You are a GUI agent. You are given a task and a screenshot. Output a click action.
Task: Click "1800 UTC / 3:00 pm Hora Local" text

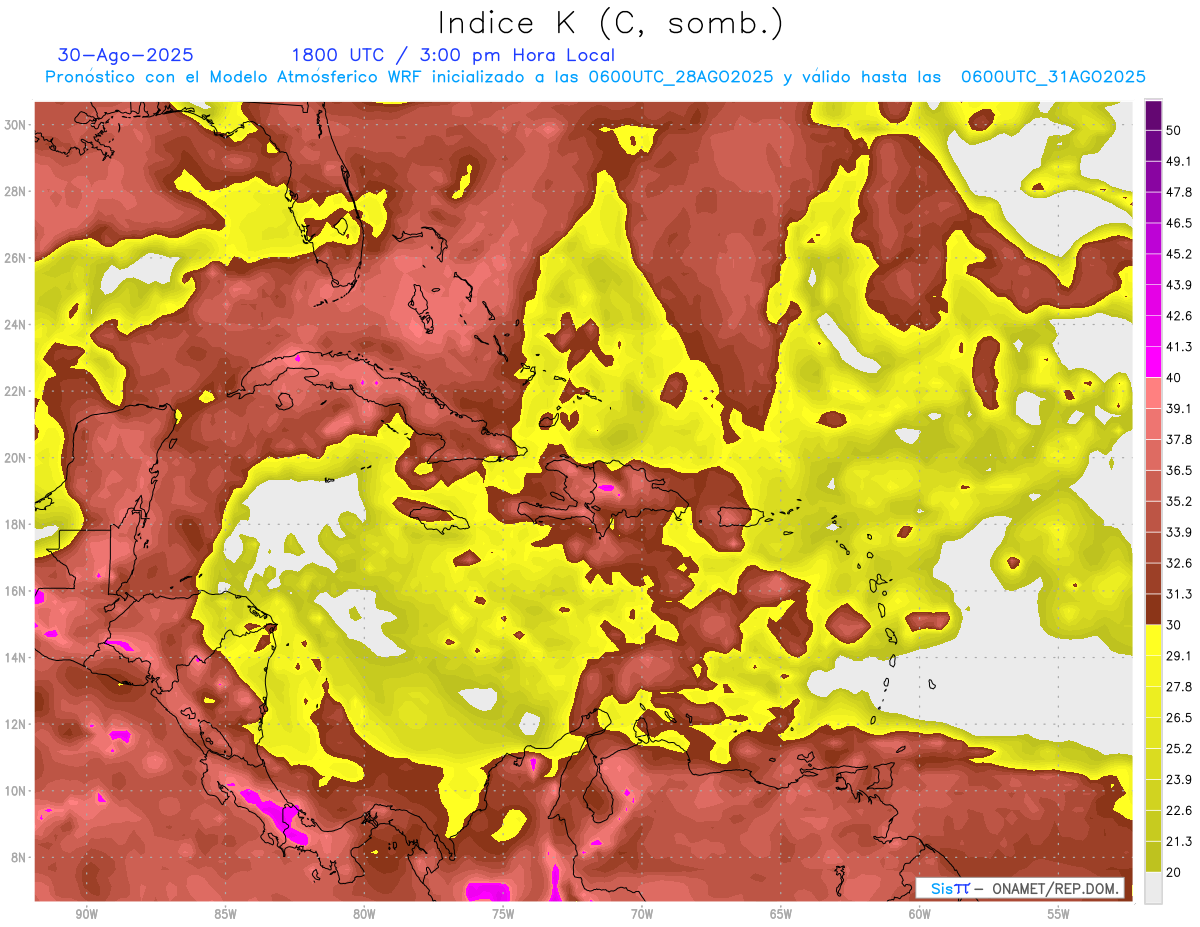pos(453,55)
